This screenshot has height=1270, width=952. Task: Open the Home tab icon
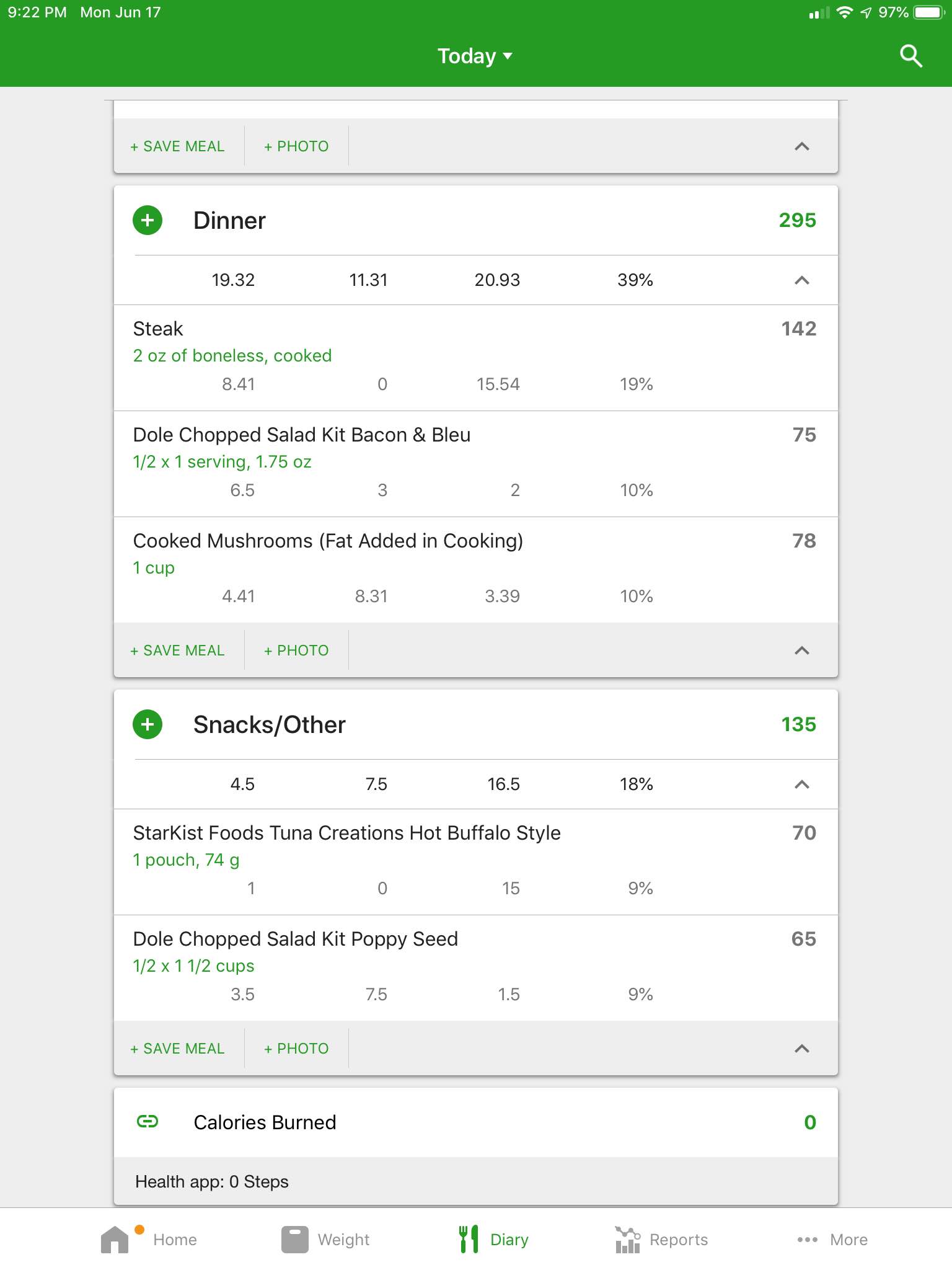tap(115, 1240)
